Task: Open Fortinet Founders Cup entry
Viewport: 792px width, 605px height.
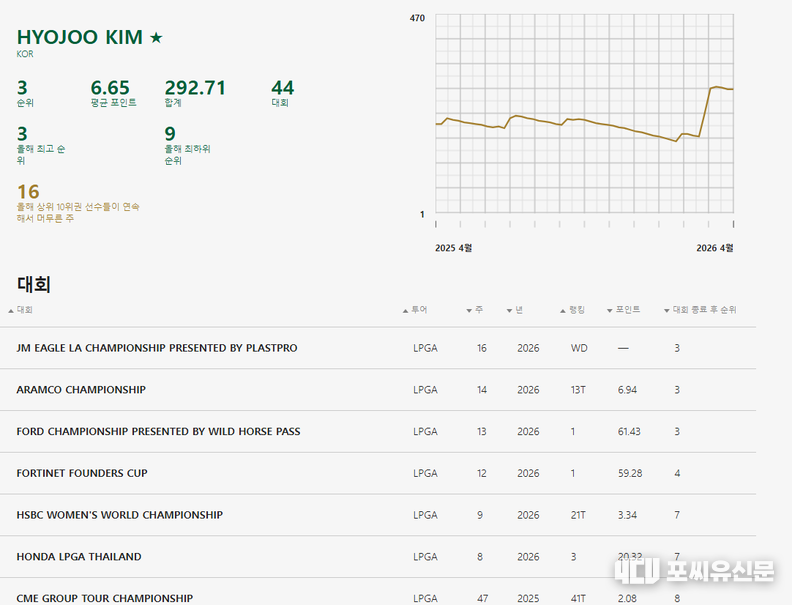Action: (x=82, y=473)
